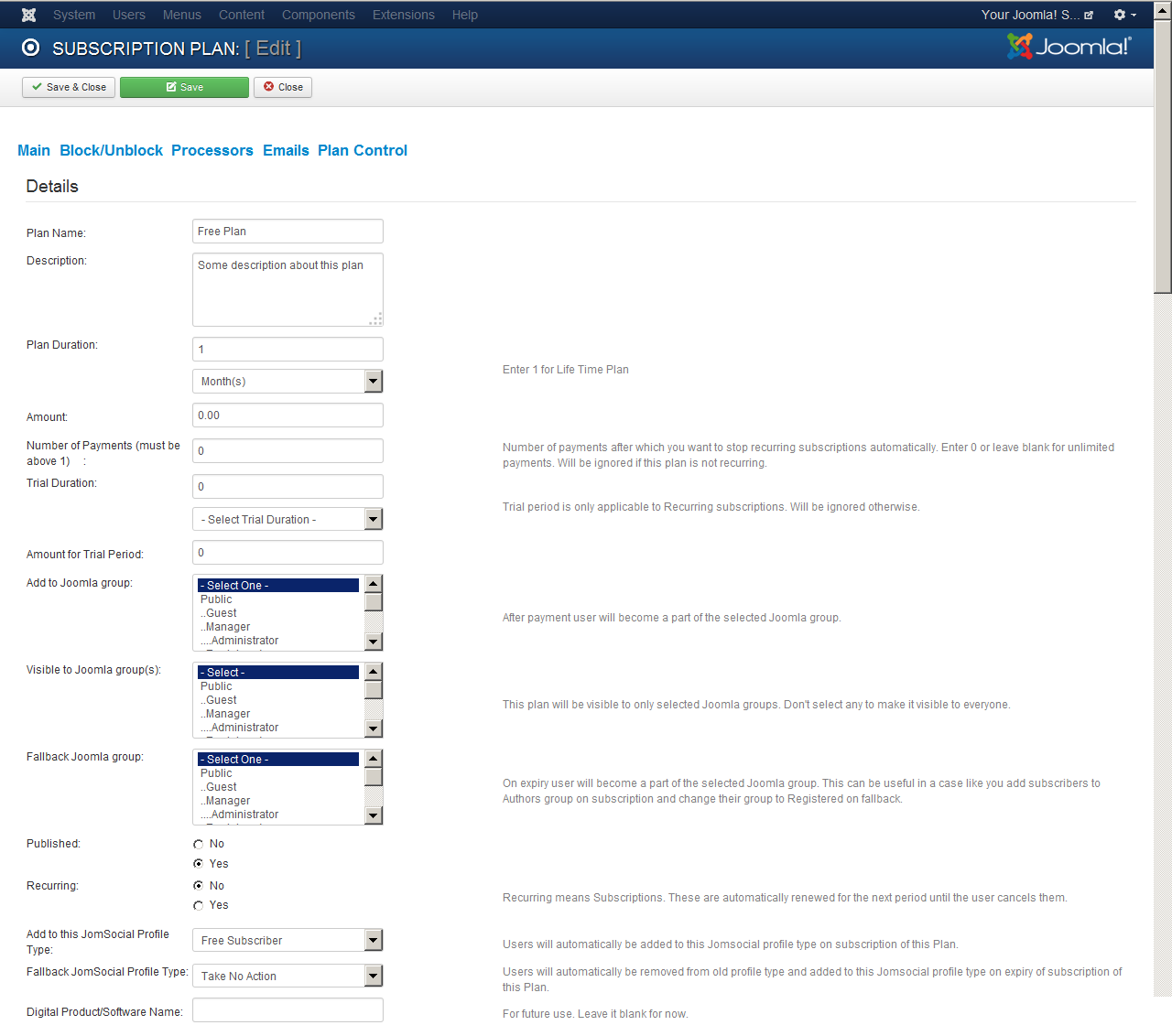Click the Joomla logo icon in top-left
Image resolution: width=1172 pixels, height=1036 pixels.
point(29,15)
